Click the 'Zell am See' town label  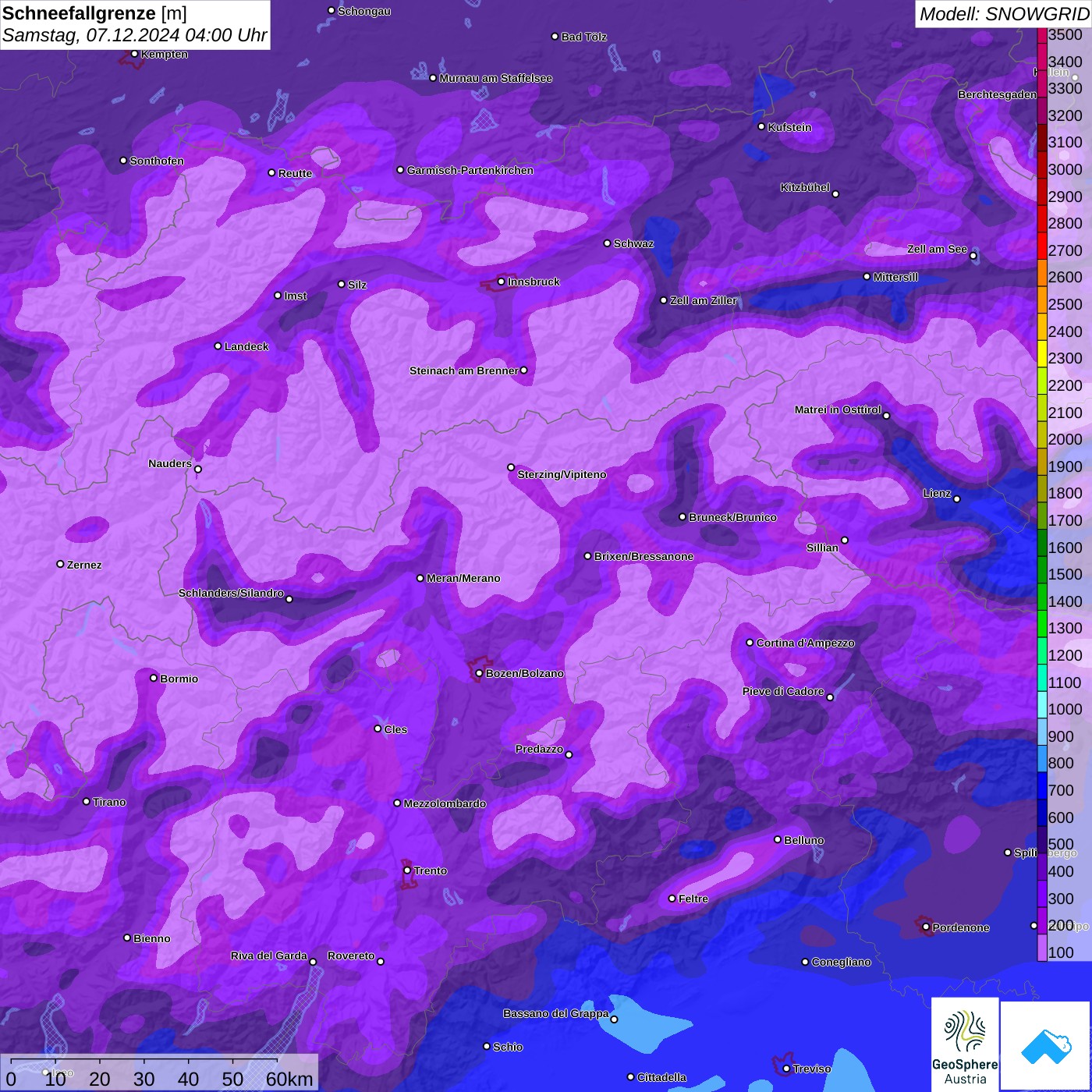pos(937,249)
